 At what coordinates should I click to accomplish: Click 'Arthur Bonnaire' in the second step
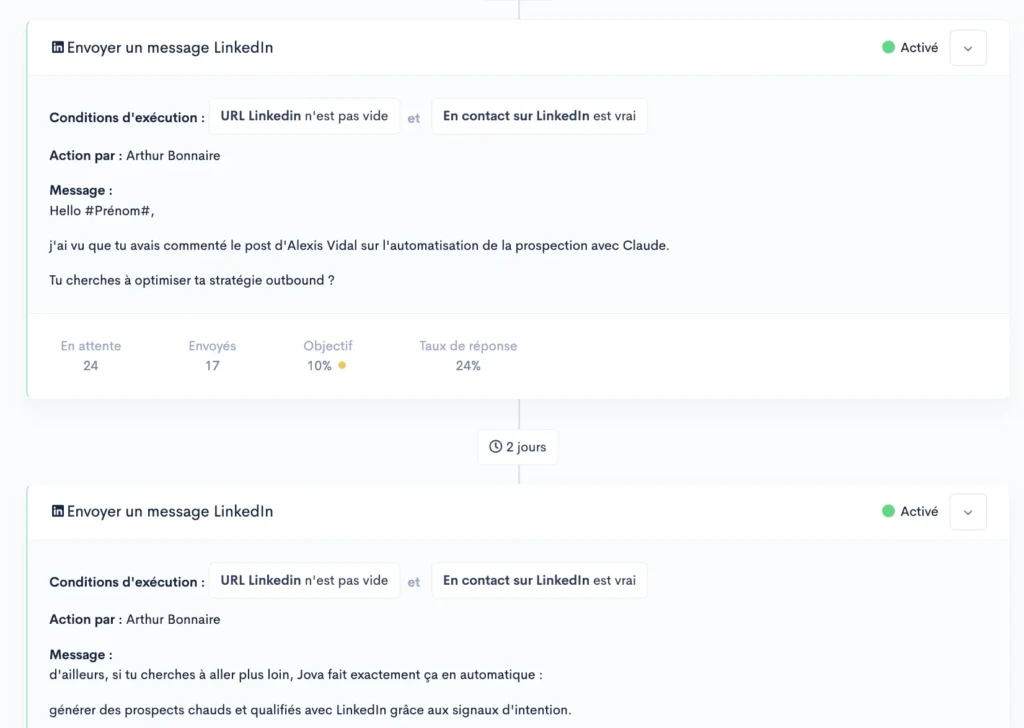173,620
